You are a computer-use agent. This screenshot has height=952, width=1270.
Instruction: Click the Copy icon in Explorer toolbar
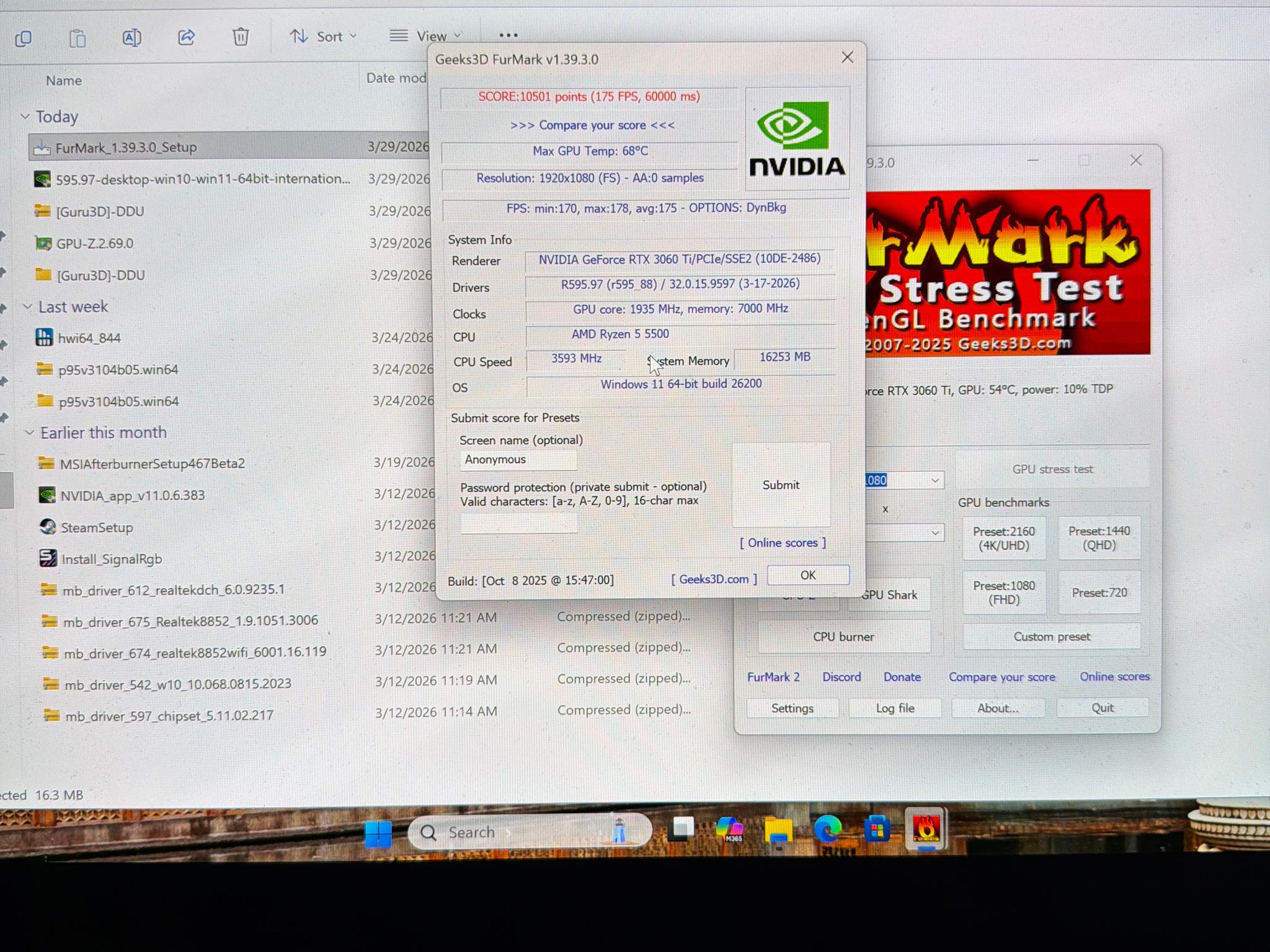[24, 38]
